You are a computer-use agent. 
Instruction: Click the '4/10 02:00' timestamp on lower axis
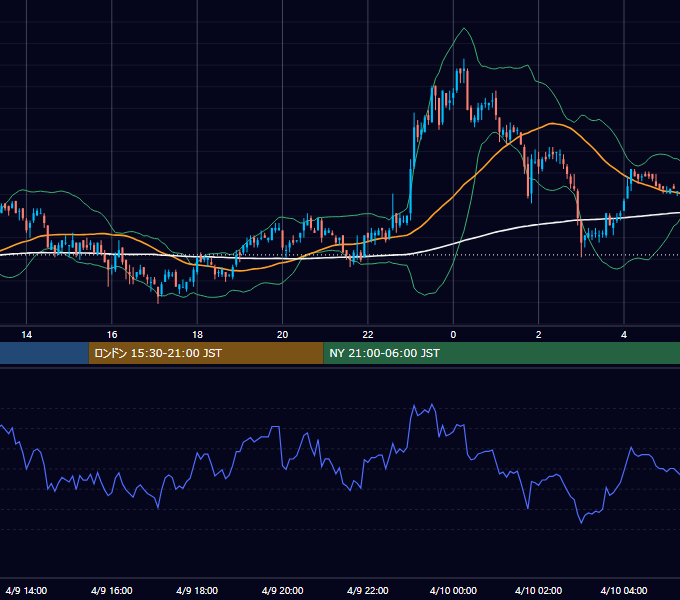click(x=539, y=590)
